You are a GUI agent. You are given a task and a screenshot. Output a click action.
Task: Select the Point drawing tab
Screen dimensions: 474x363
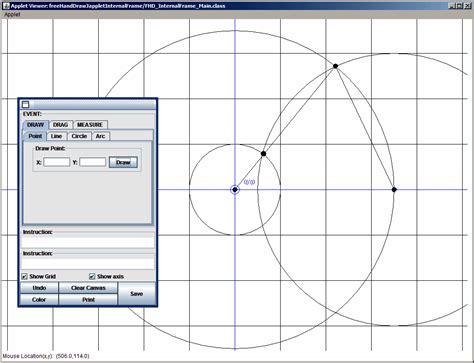pyautogui.click(x=35, y=136)
